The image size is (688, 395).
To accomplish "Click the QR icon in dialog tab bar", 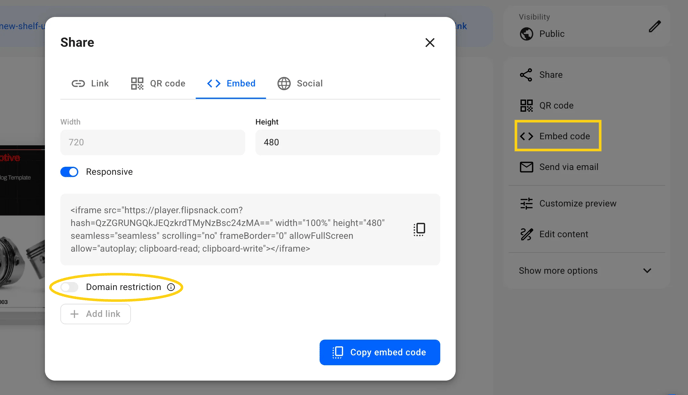I will (x=137, y=83).
